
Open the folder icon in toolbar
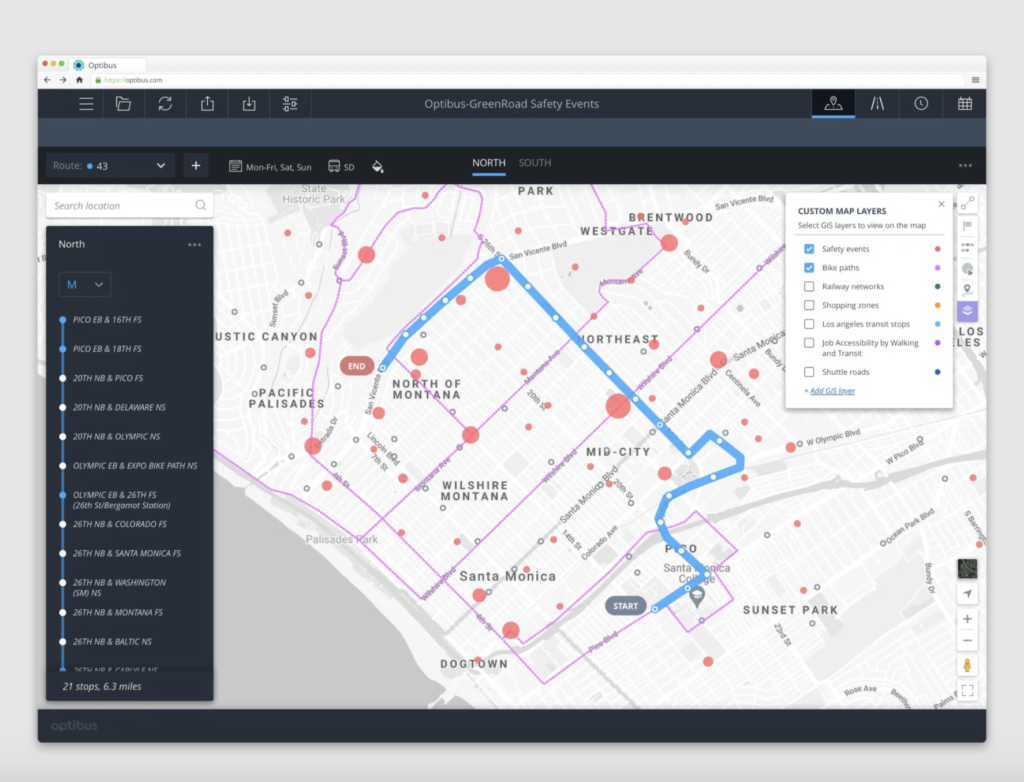[123, 104]
